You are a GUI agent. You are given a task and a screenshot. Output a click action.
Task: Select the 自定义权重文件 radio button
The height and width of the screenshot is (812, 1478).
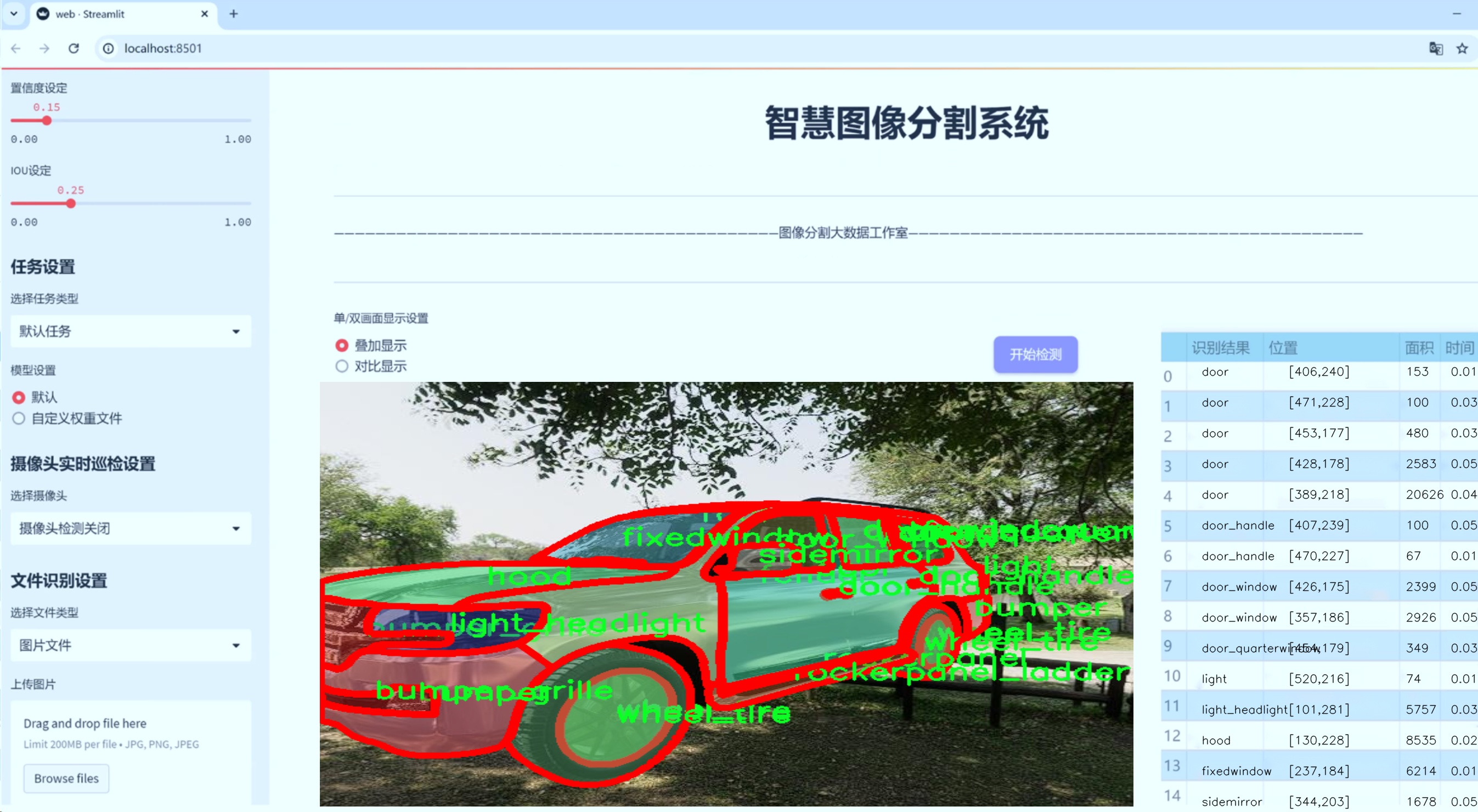click(19, 418)
